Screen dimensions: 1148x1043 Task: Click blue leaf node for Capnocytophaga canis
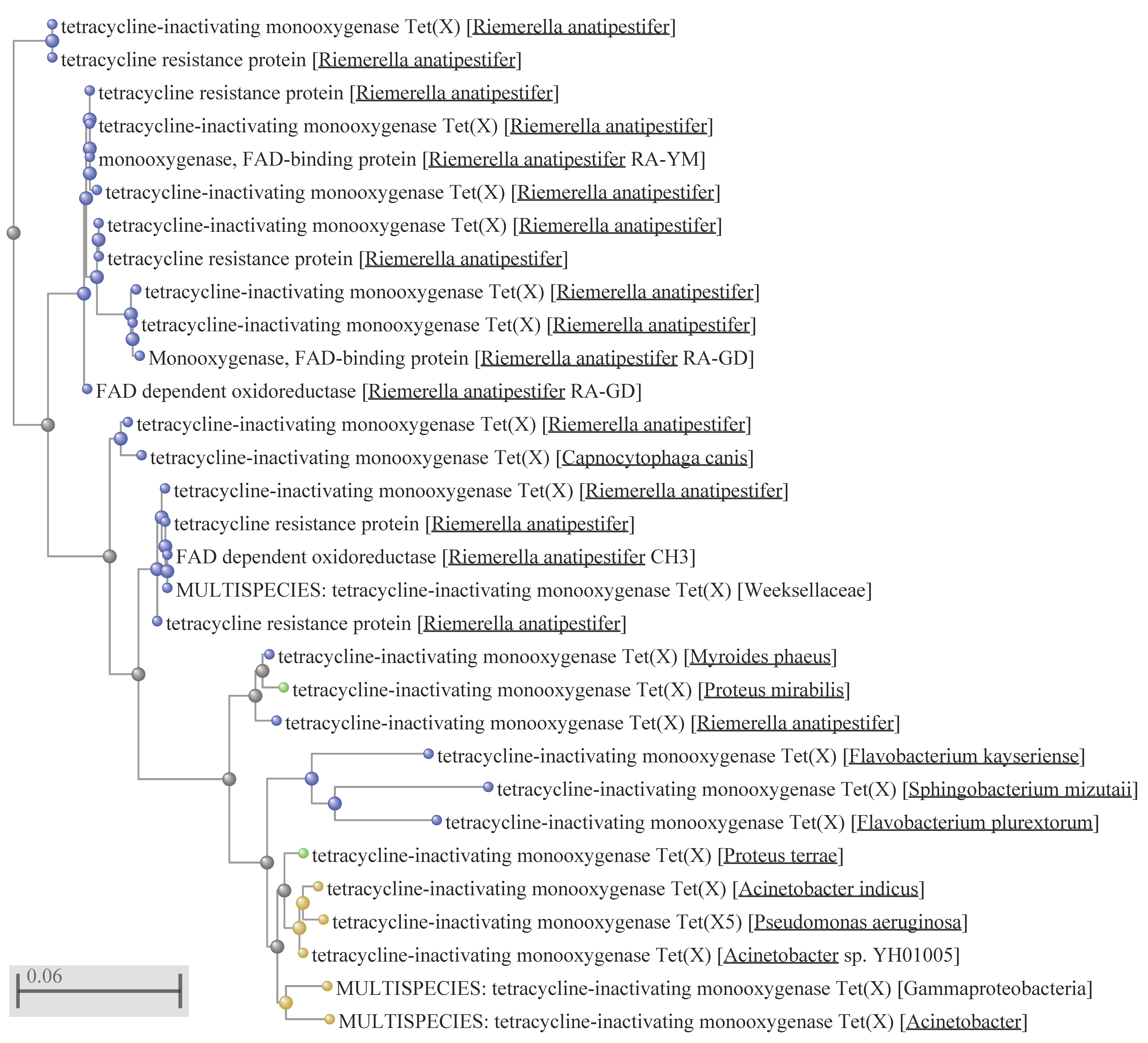click(142, 455)
